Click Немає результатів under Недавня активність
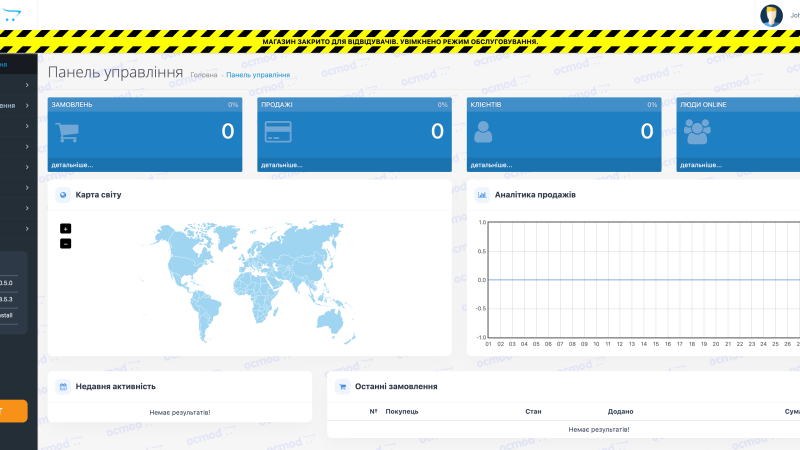 point(180,412)
